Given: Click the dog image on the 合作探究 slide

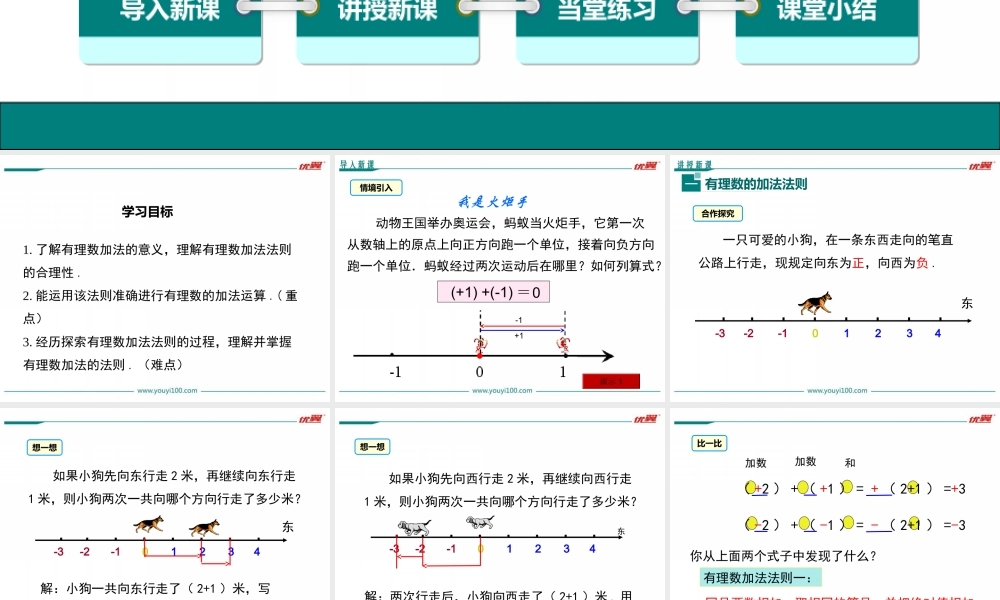Looking at the screenshot, I should [819, 304].
